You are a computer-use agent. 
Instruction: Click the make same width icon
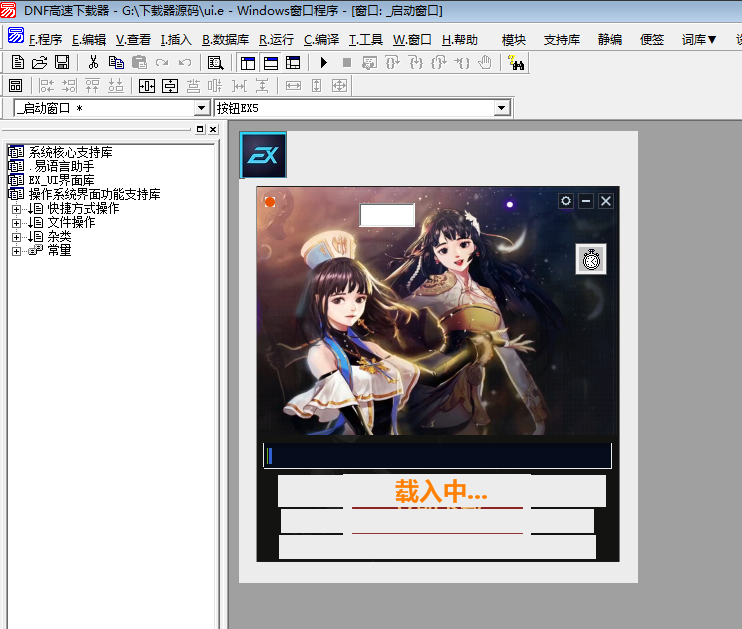pyautogui.click(x=293, y=86)
